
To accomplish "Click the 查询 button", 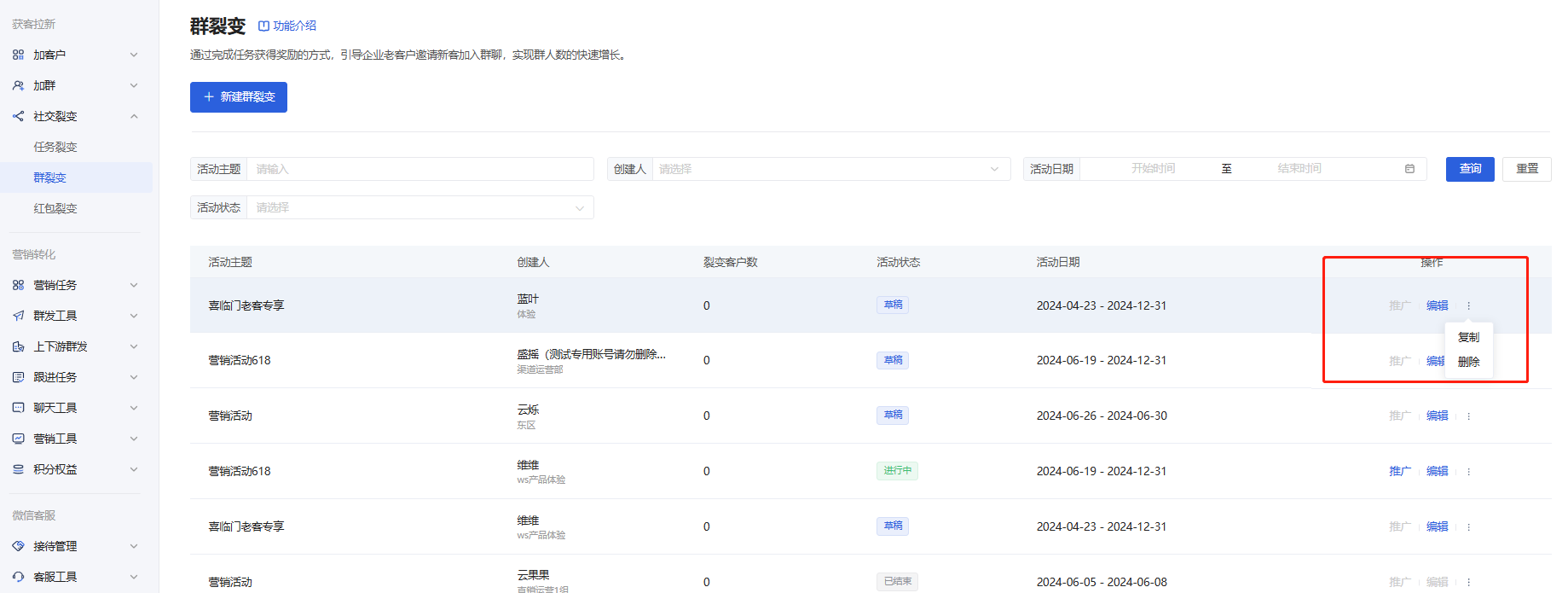I will click(x=1470, y=169).
